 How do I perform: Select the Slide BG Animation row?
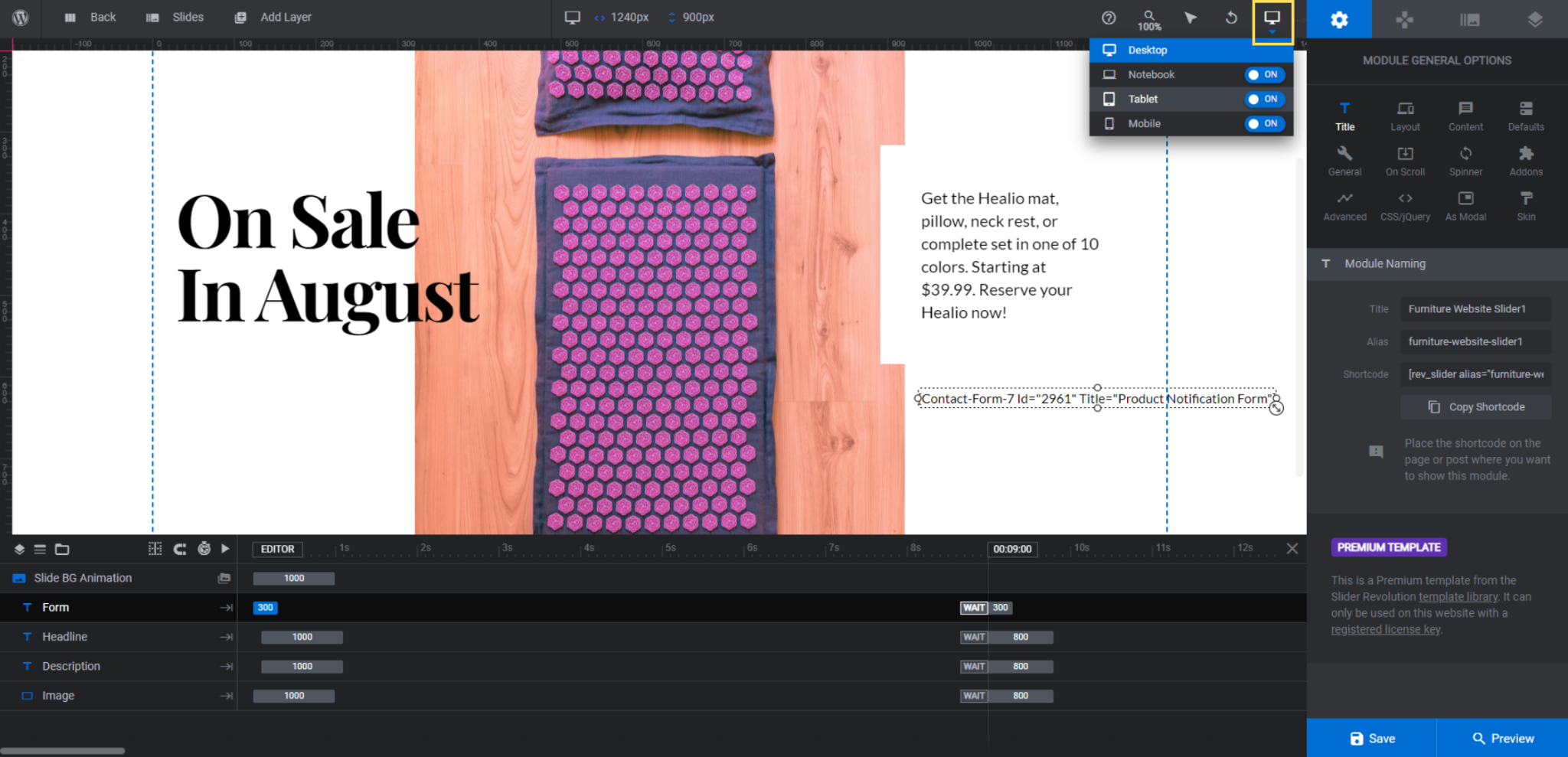point(119,579)
